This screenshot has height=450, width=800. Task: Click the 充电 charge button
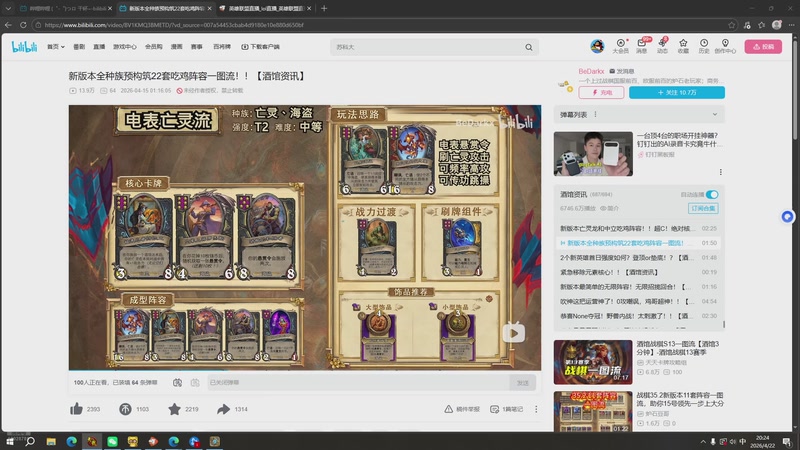tap(601, 92)
